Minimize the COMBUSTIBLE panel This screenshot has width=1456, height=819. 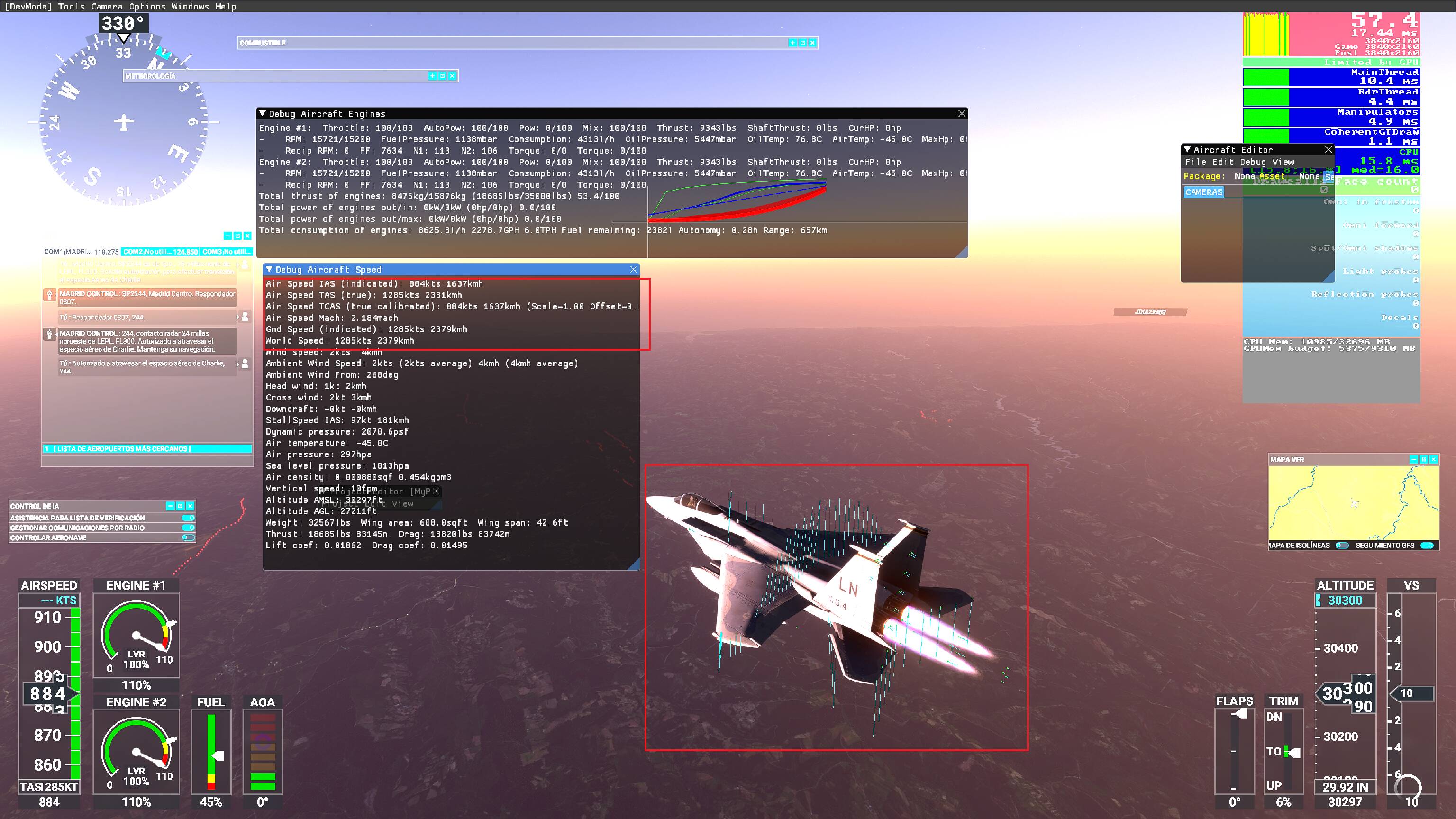(x=792, y=43)
